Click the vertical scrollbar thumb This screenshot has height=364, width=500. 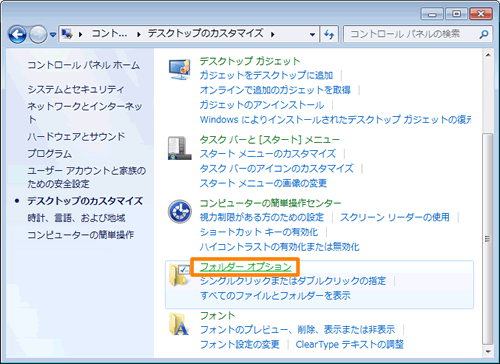[488, 239]
